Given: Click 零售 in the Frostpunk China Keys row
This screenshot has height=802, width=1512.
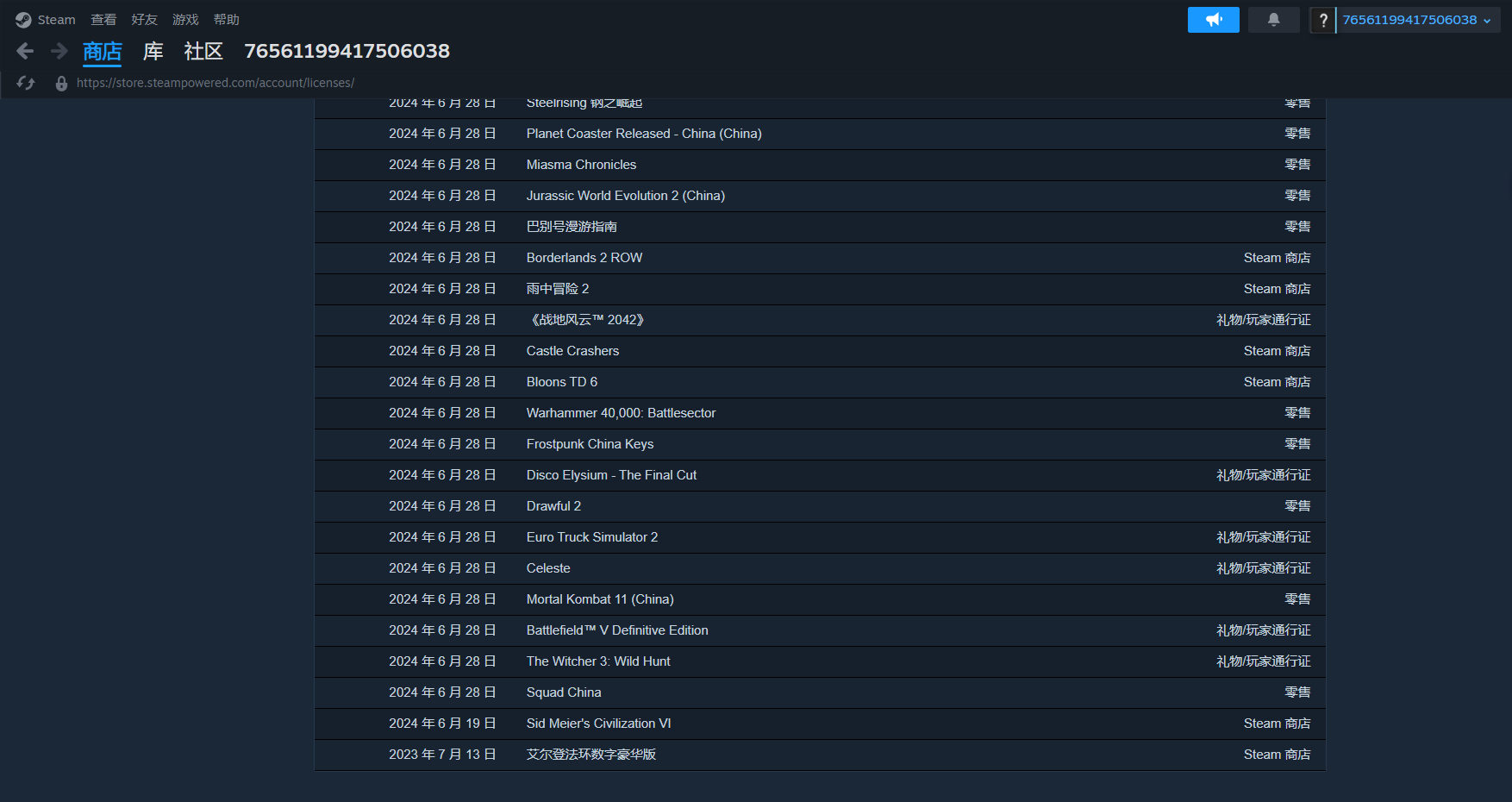Looking at the screenshot, I should click(1297, 444).
